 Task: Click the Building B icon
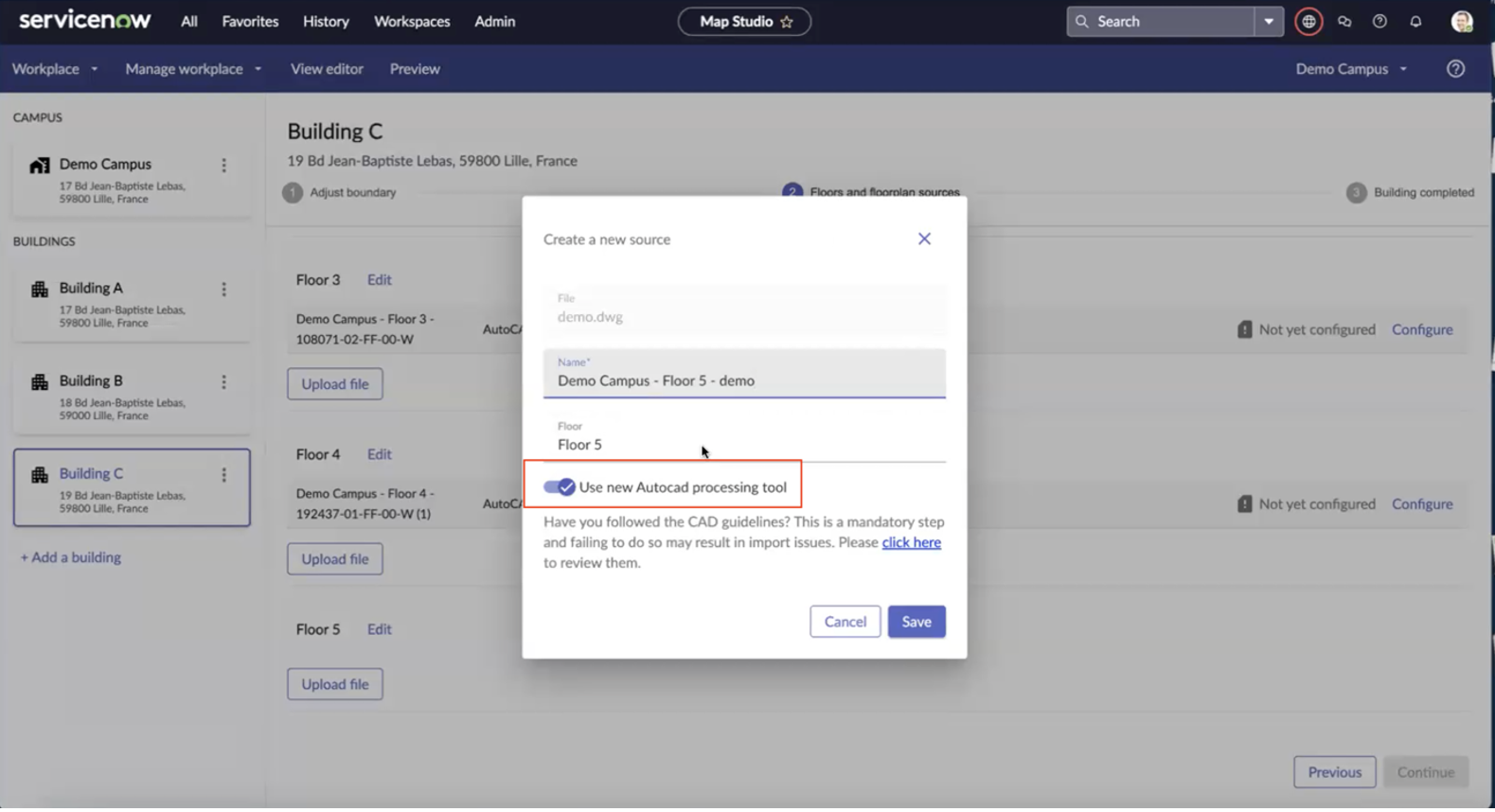click(x=39, y=382)
